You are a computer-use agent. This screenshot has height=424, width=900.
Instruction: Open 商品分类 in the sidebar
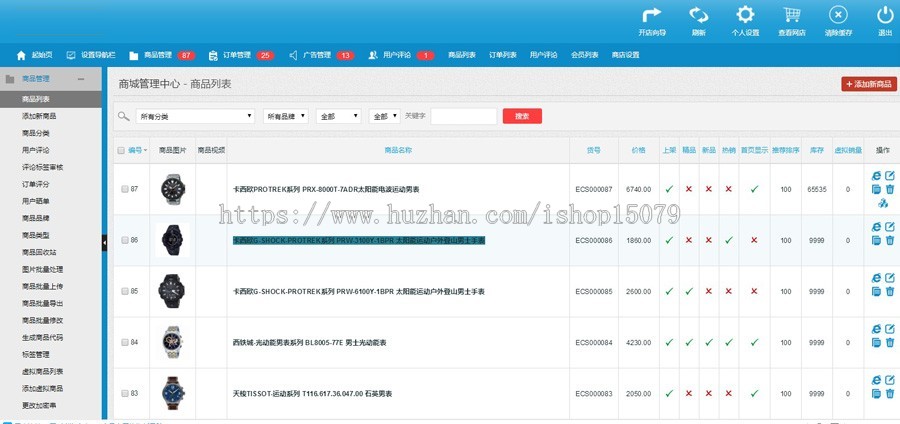pyautogui.click(x=36, y=133)
